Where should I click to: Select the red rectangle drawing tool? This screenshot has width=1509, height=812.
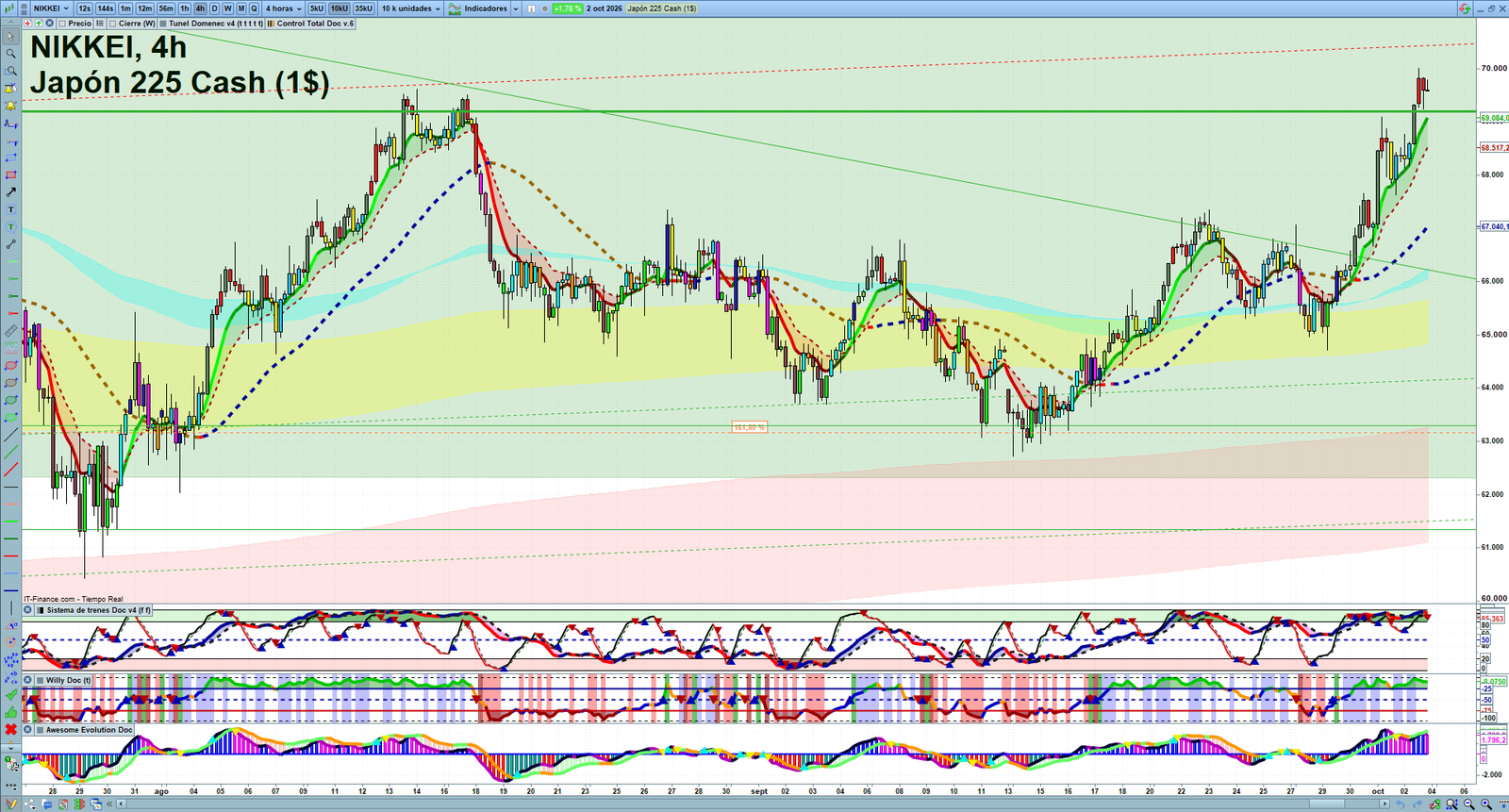(x=10, y=175)
